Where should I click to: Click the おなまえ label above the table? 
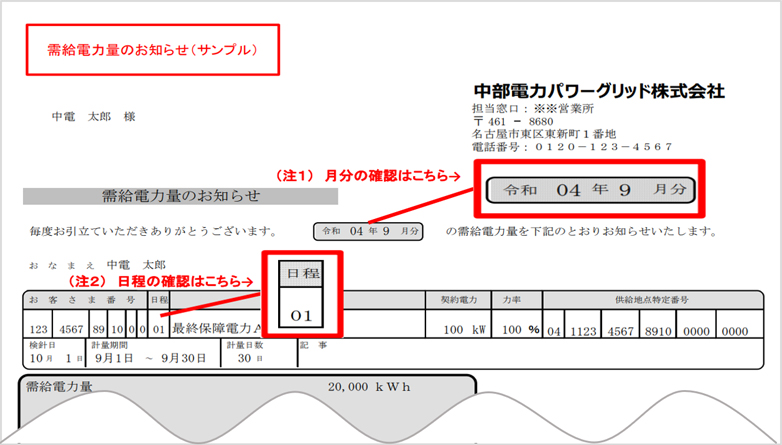pos(61,266)
